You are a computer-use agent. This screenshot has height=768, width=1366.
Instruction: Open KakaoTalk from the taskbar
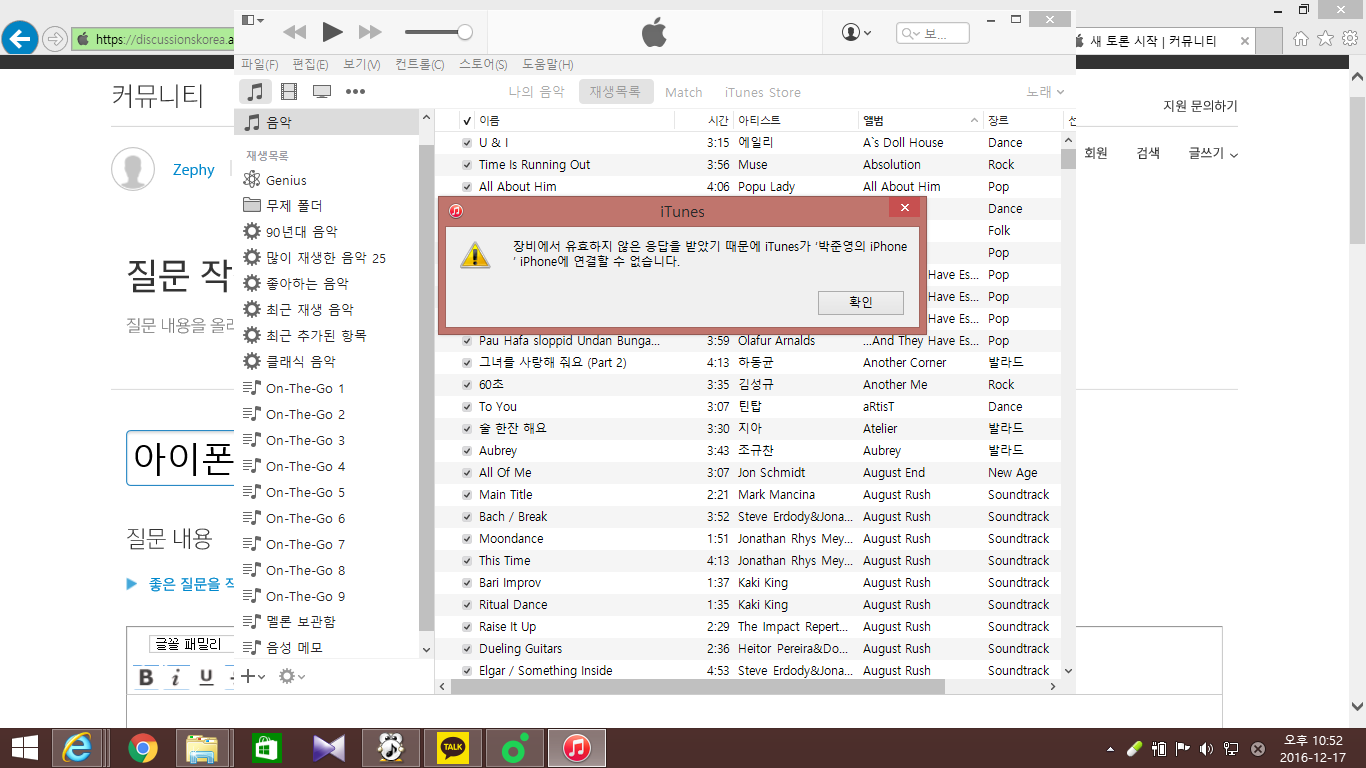coord(454,747)
